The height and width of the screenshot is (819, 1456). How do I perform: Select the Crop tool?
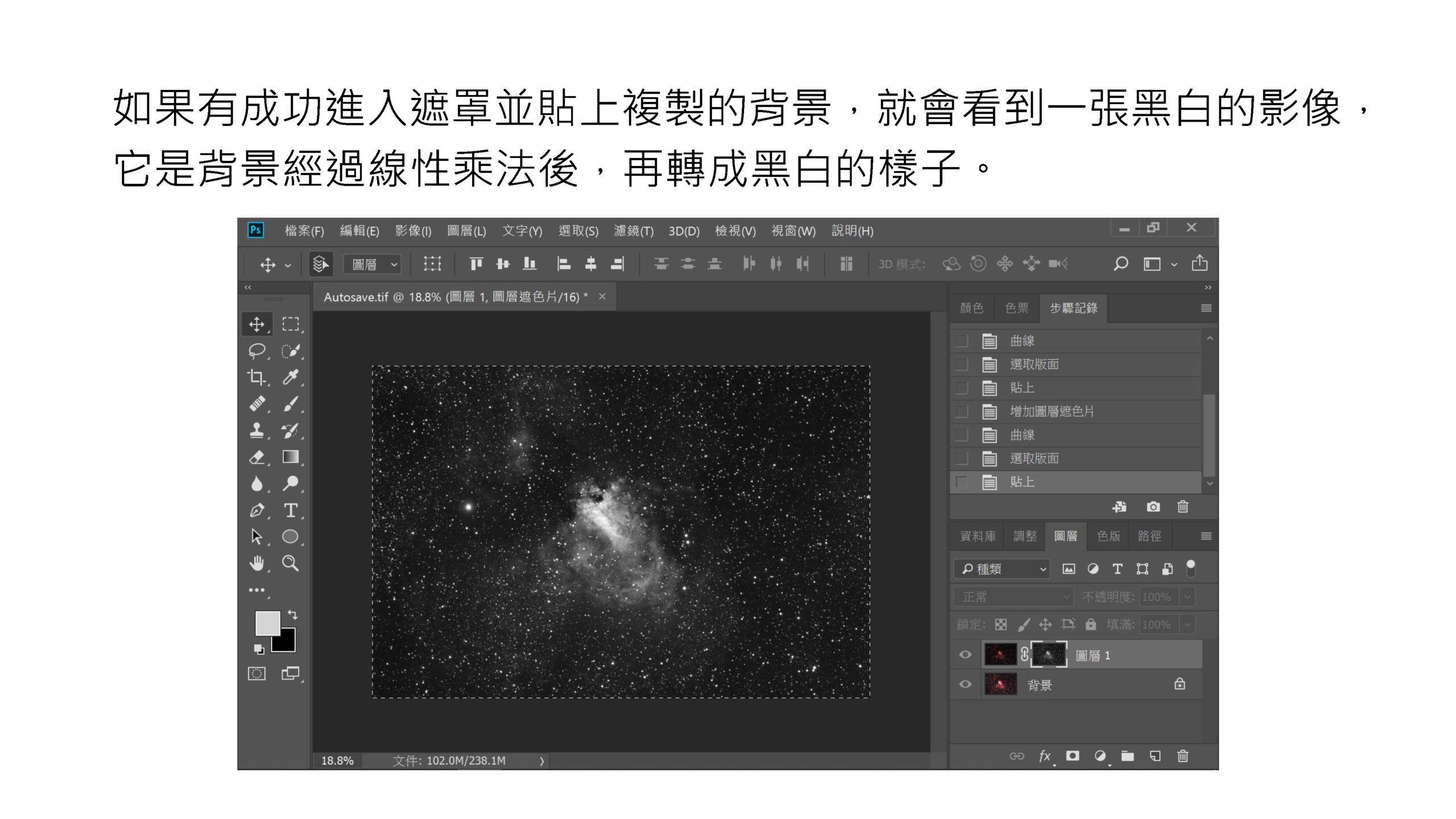(257, 377)
